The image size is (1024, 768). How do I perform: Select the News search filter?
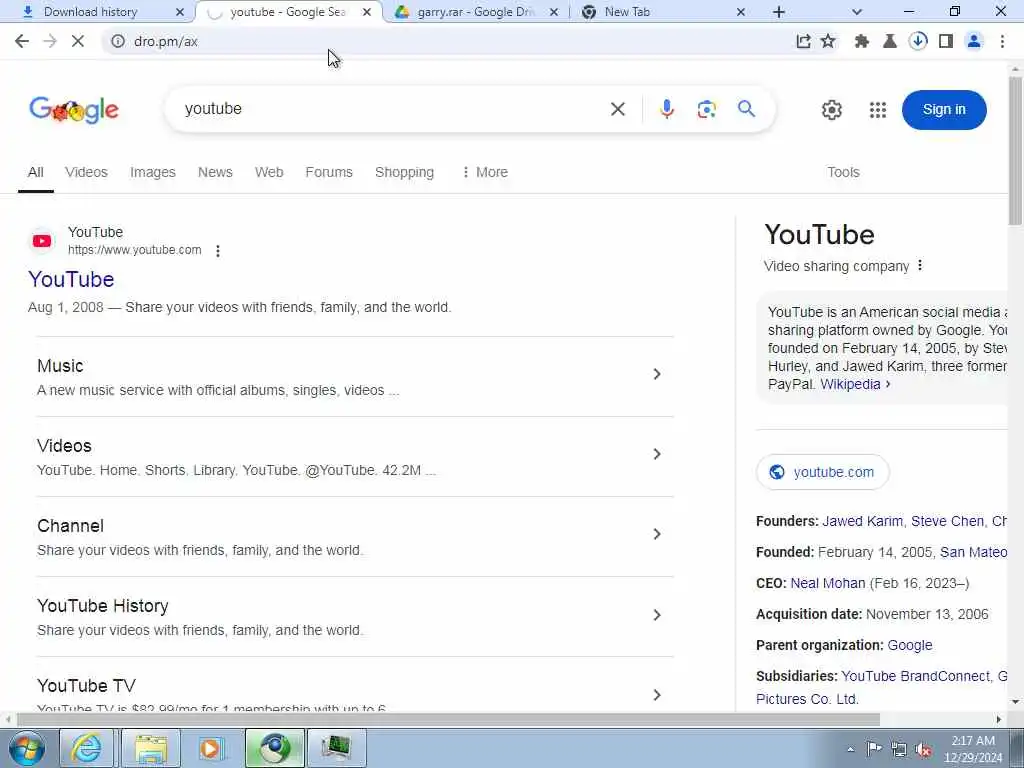215,172
